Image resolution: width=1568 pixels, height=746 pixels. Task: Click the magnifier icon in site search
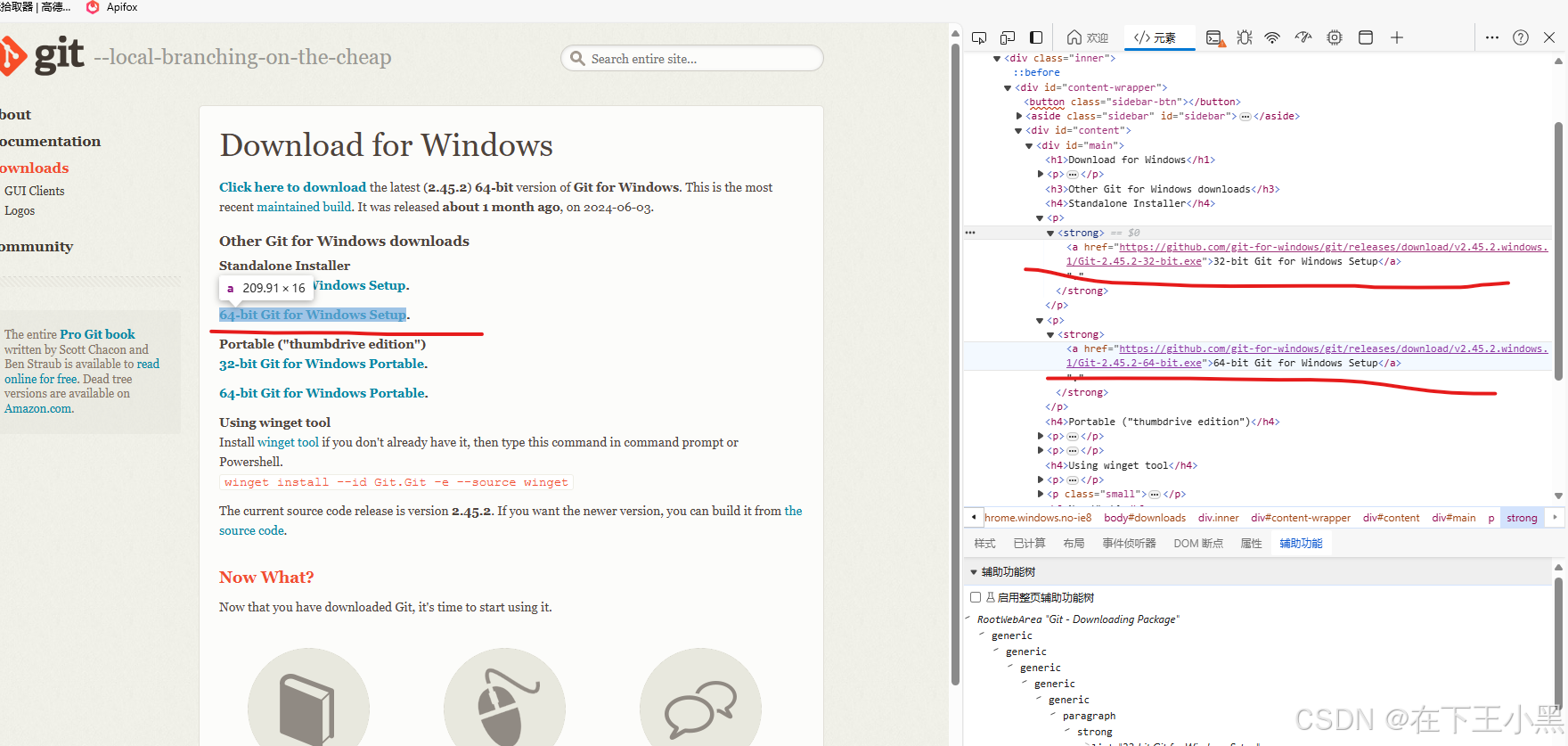(x=577, y=59)
